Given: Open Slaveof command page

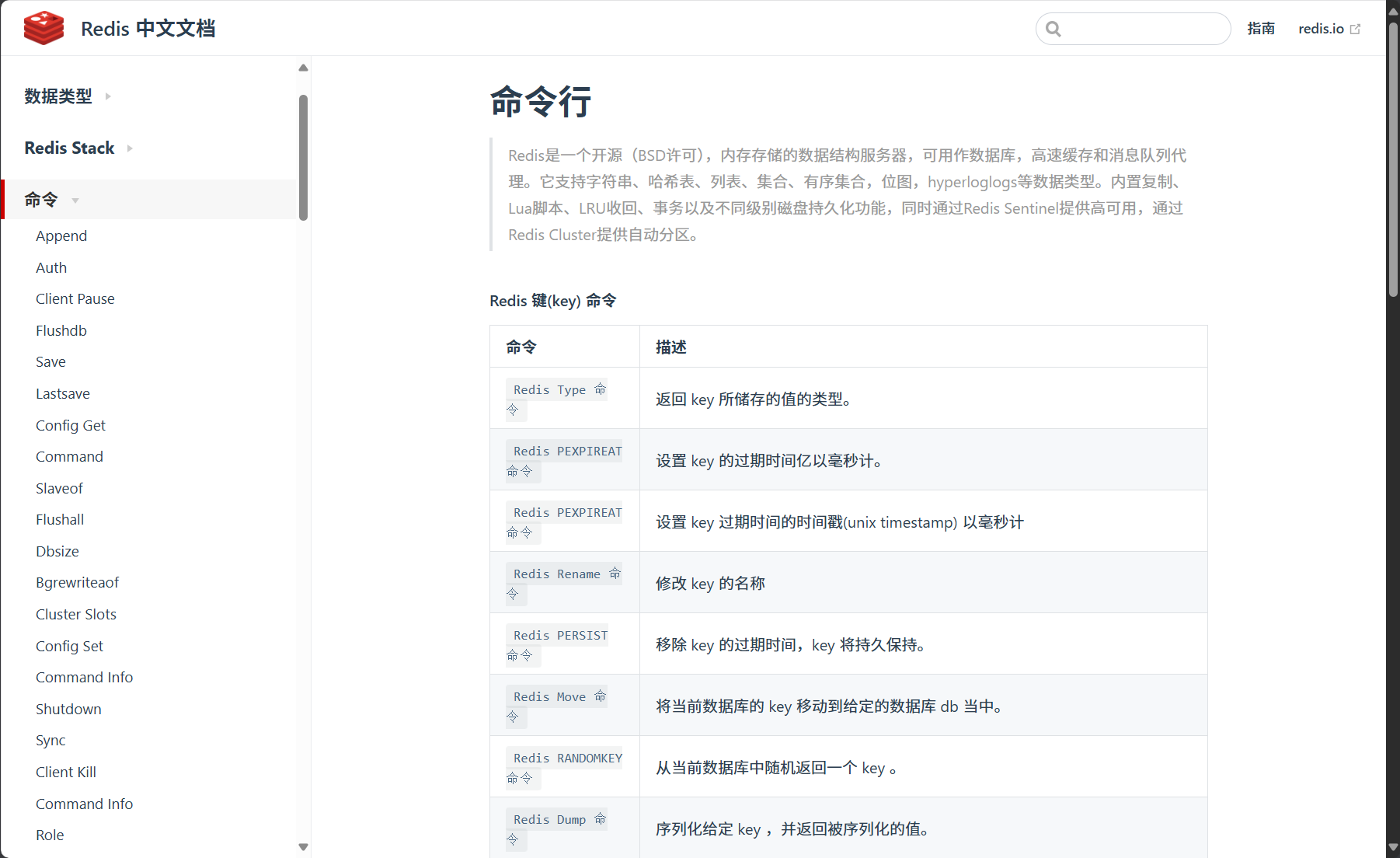Looking at the screenshot, I should [59, 488].
